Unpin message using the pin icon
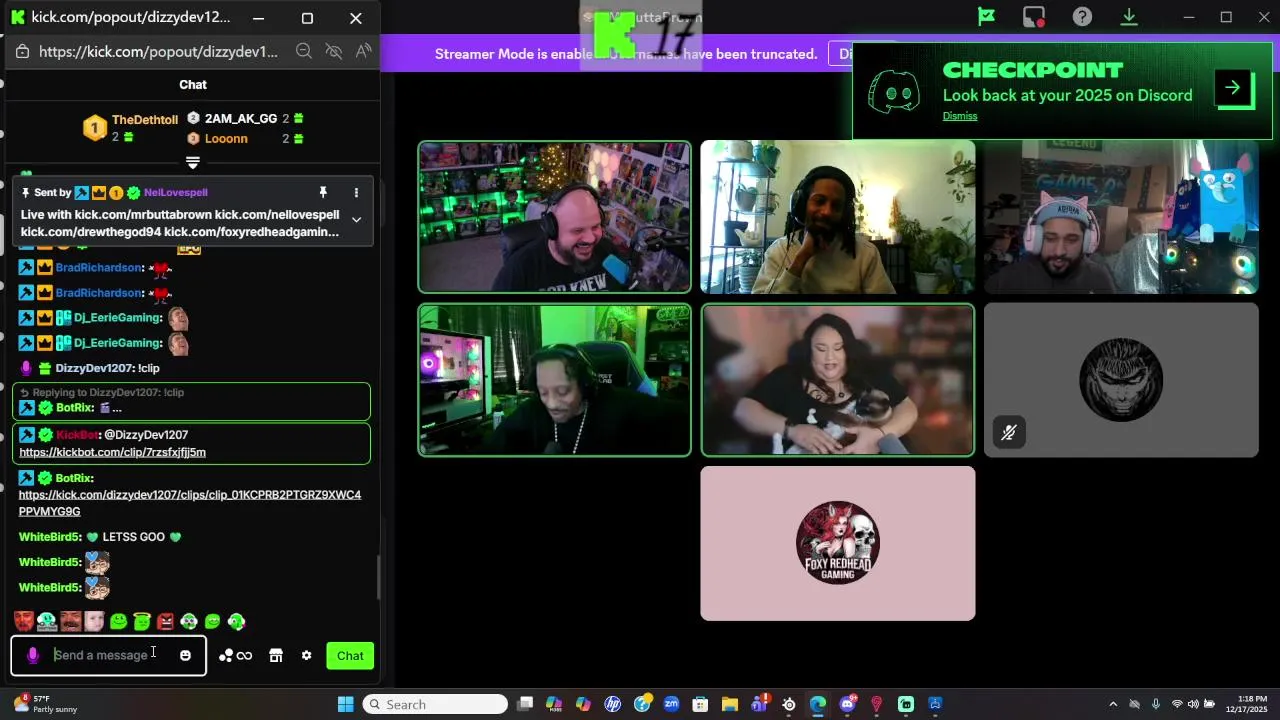This screenshot has height=720, width=1280. (323, 192)
